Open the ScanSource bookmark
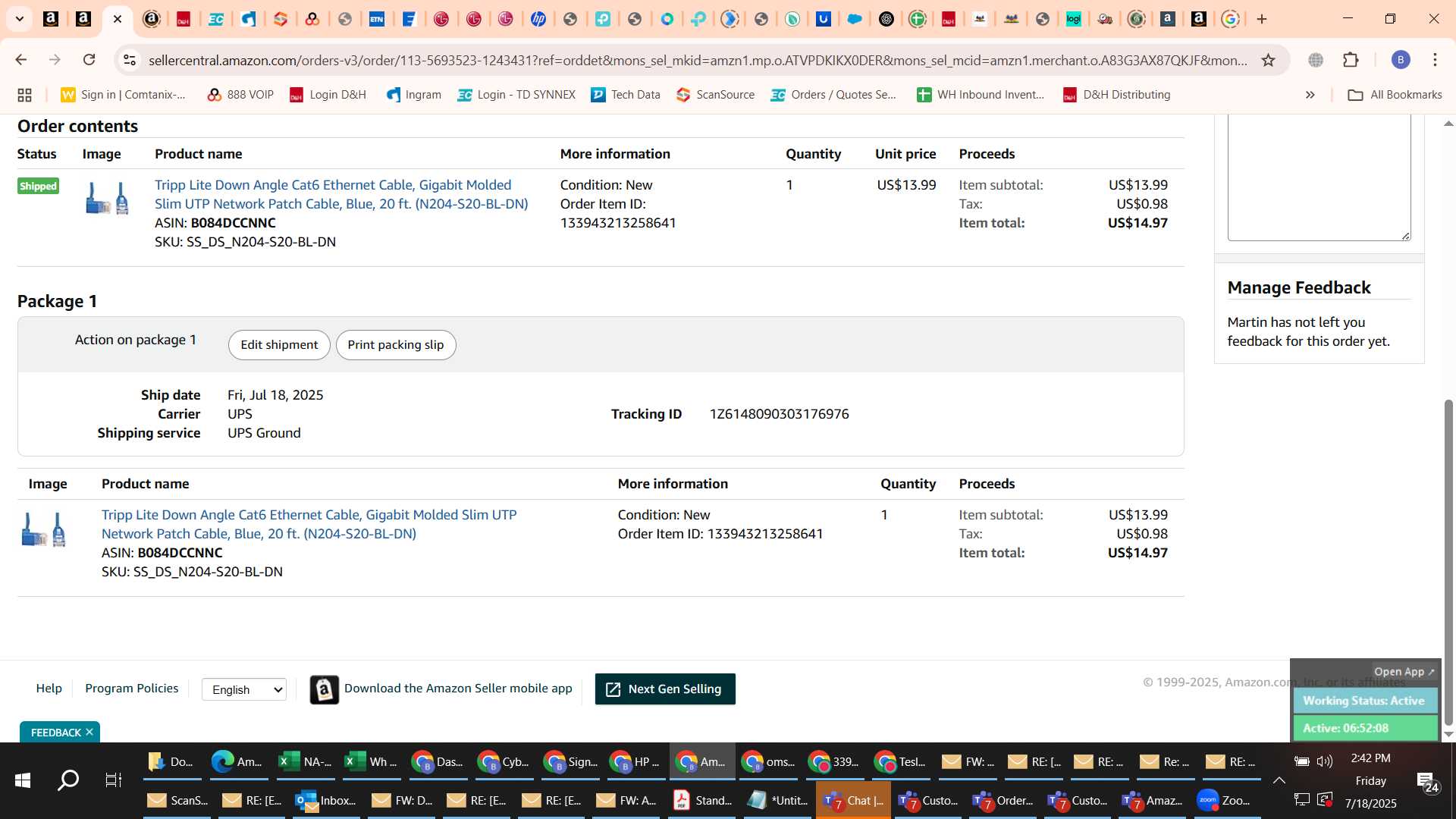 715,95
